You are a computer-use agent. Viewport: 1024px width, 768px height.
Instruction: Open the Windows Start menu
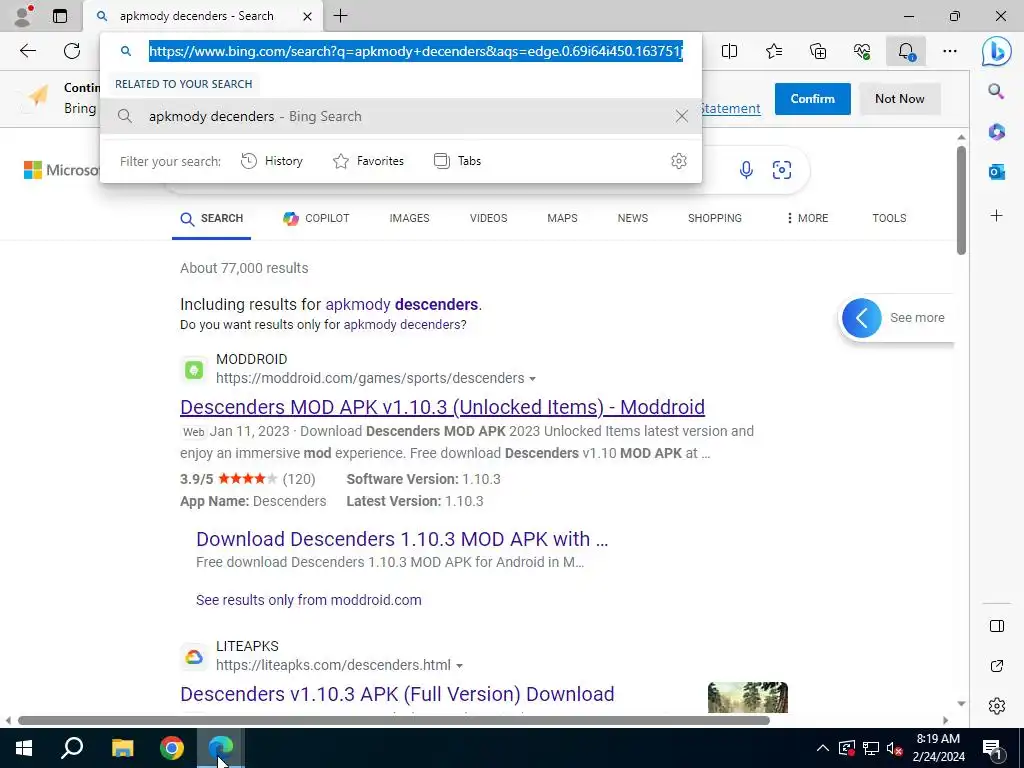(24, 748)
